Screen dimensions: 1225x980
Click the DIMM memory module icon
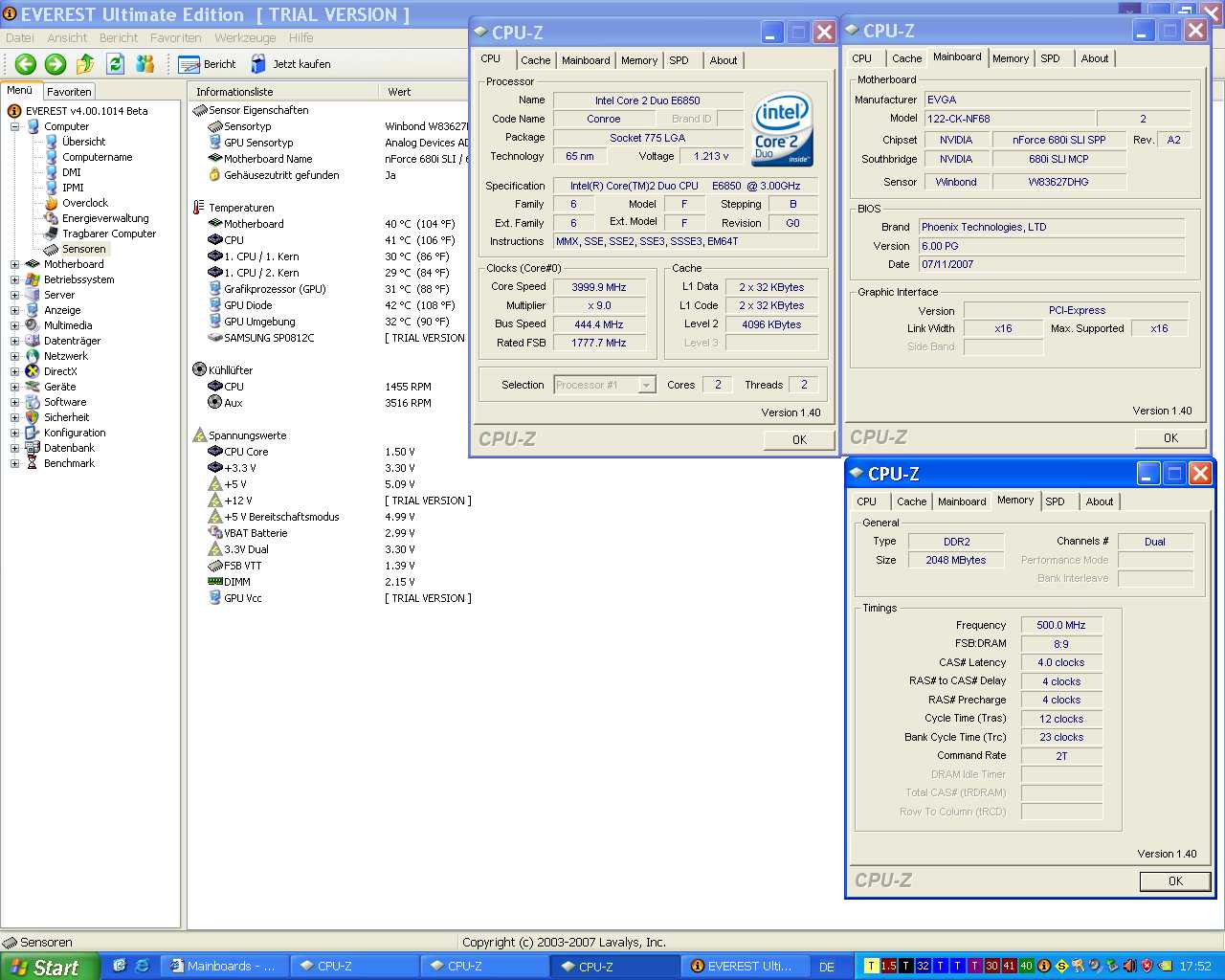214,582
